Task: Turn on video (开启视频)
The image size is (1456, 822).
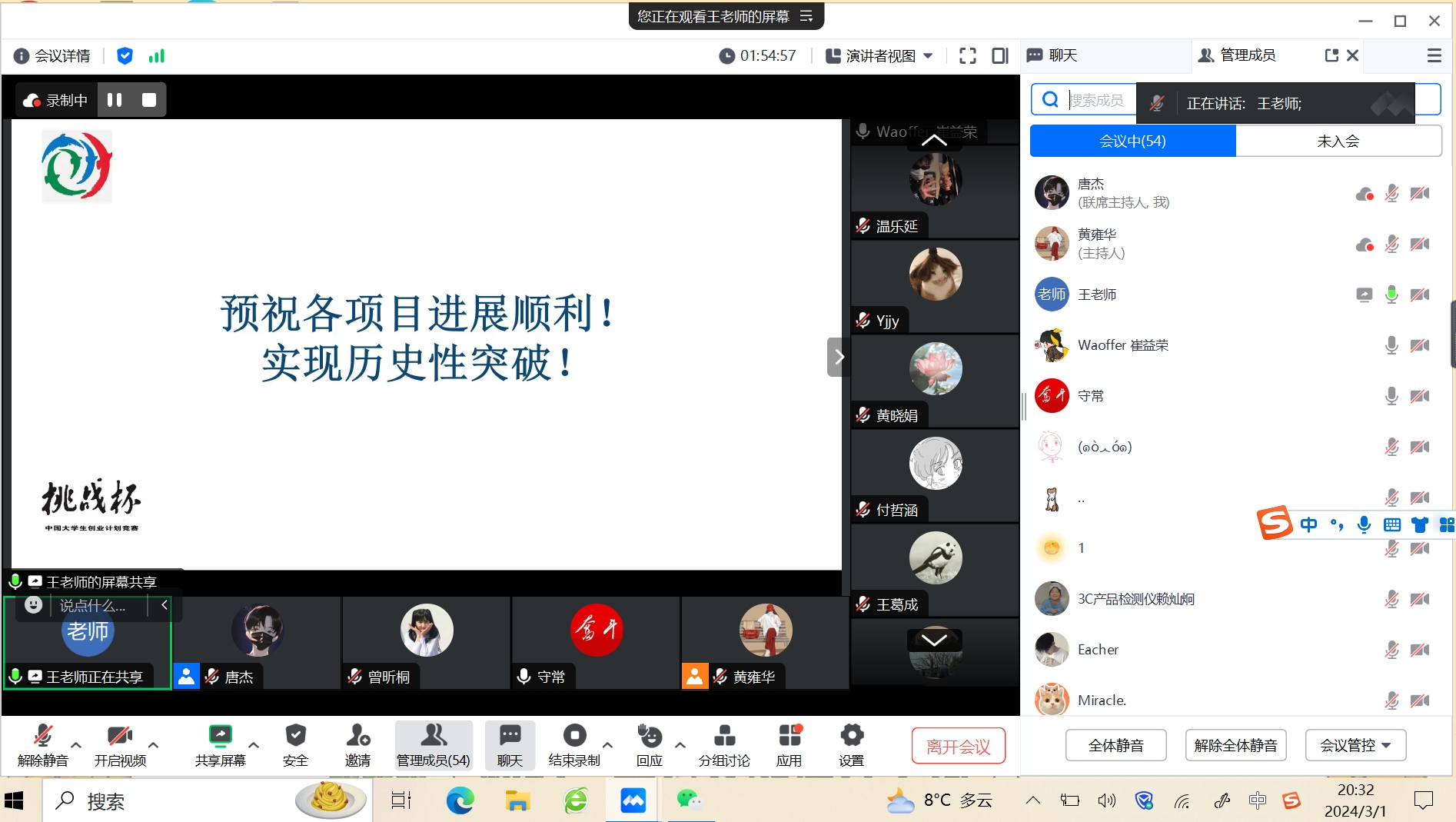Action: 119,737
